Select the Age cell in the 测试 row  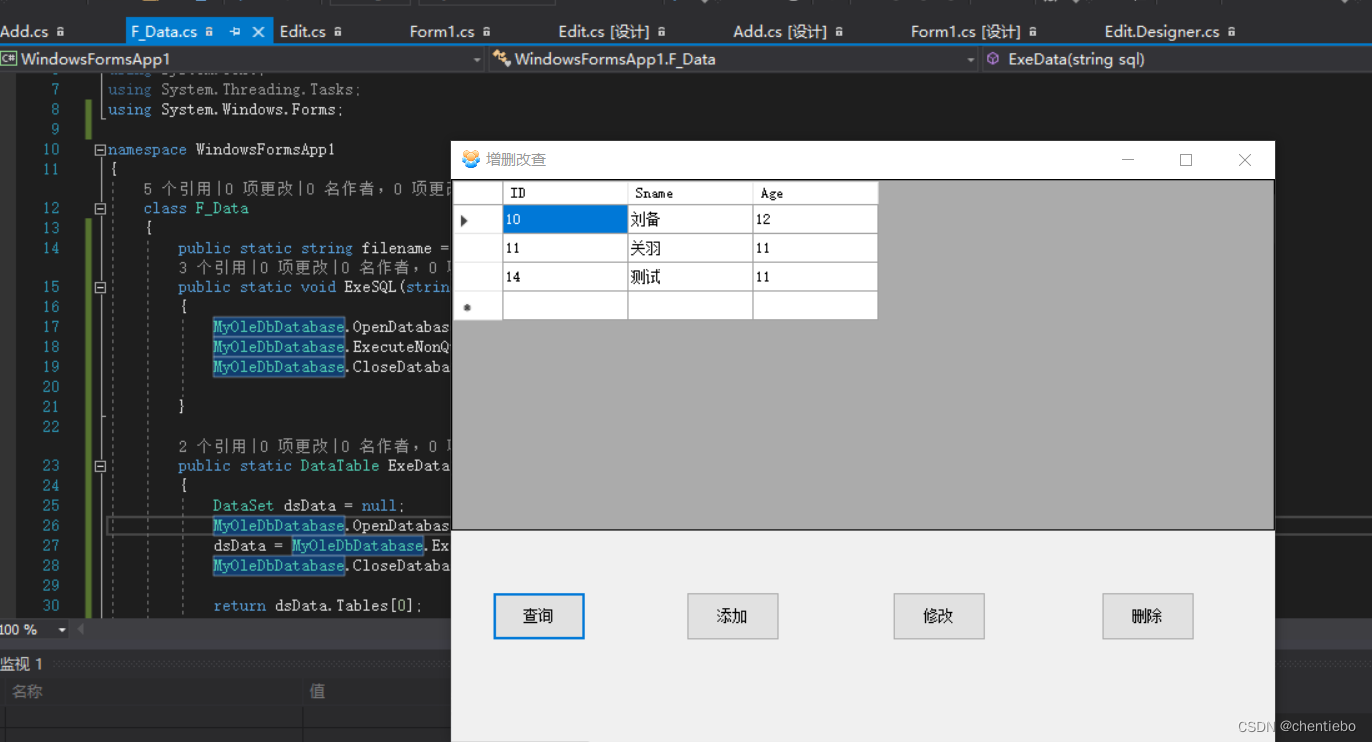815,277
